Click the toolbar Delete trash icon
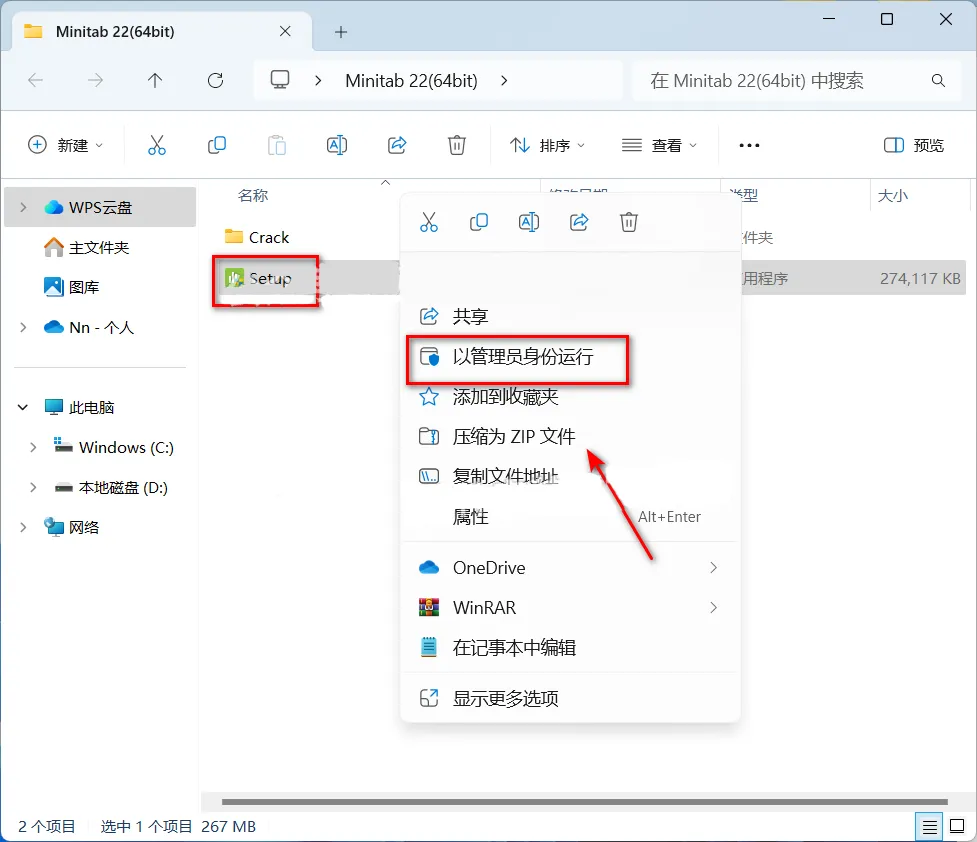 click(457, 145)
